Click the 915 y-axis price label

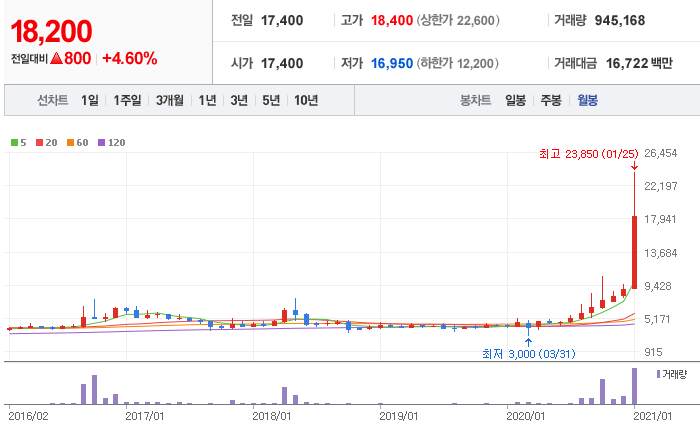tap(653, 352)
